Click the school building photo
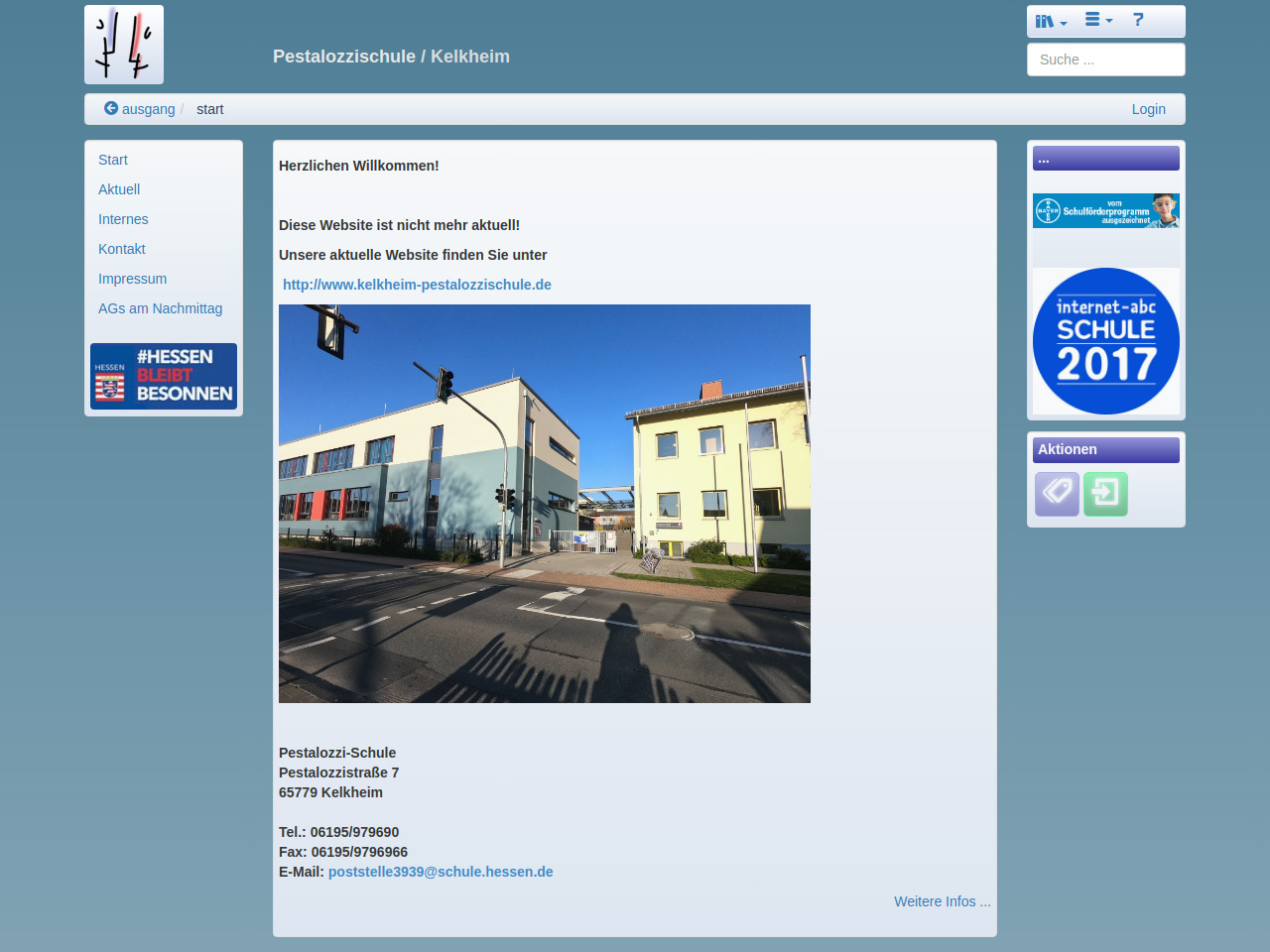The width and height of the screenshot is (1270, 952). (x=545, y=504)
